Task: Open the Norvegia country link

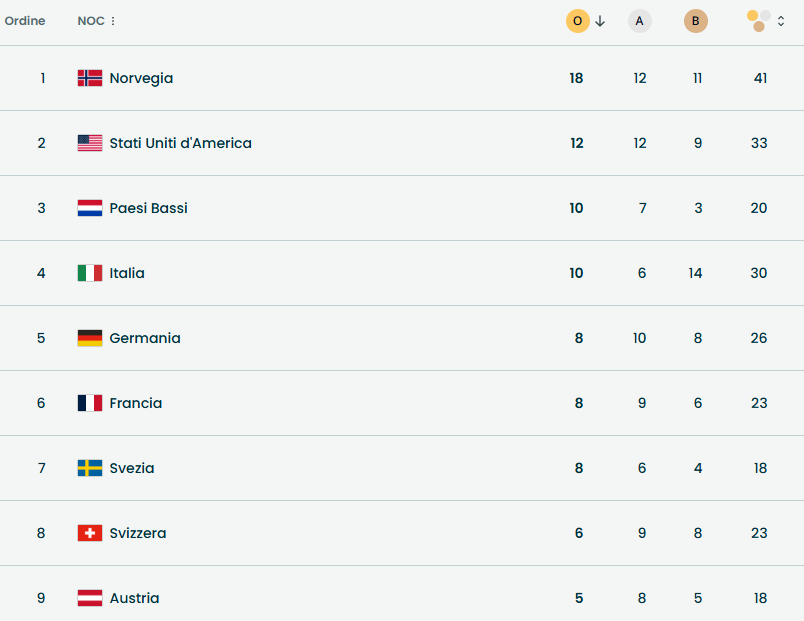Action: click(141, 78)
